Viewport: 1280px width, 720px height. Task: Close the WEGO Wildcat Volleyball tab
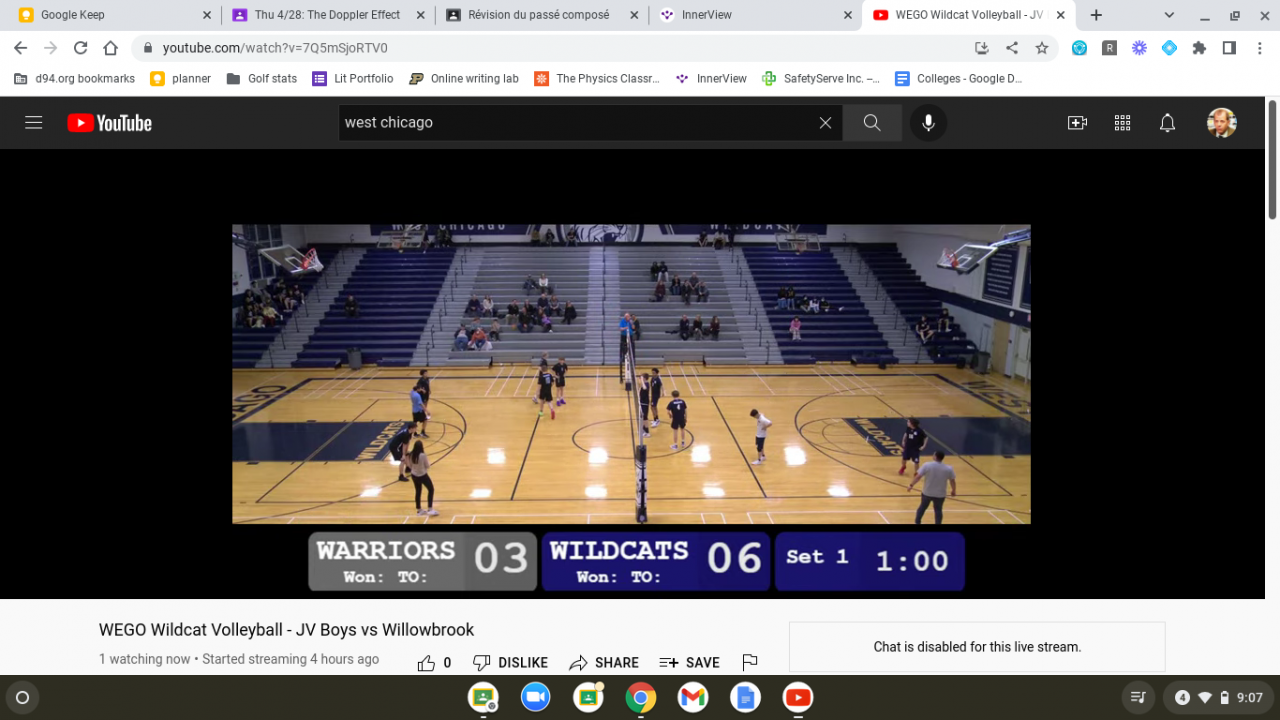click(1060, 15)
